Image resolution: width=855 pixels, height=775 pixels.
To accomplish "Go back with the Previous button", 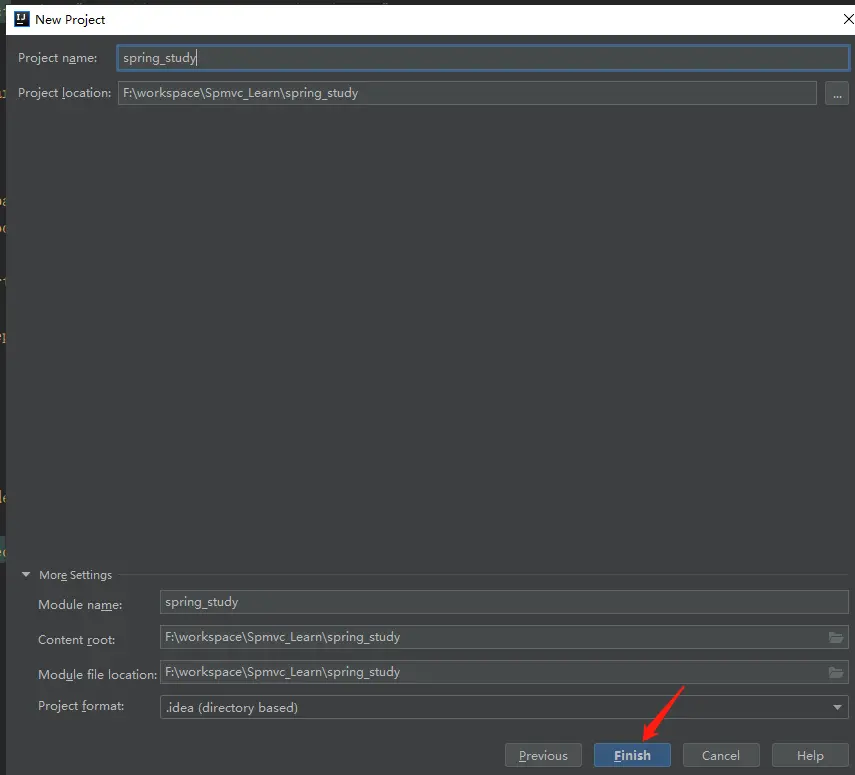I will pyautogui.click(x=543, y=755).
